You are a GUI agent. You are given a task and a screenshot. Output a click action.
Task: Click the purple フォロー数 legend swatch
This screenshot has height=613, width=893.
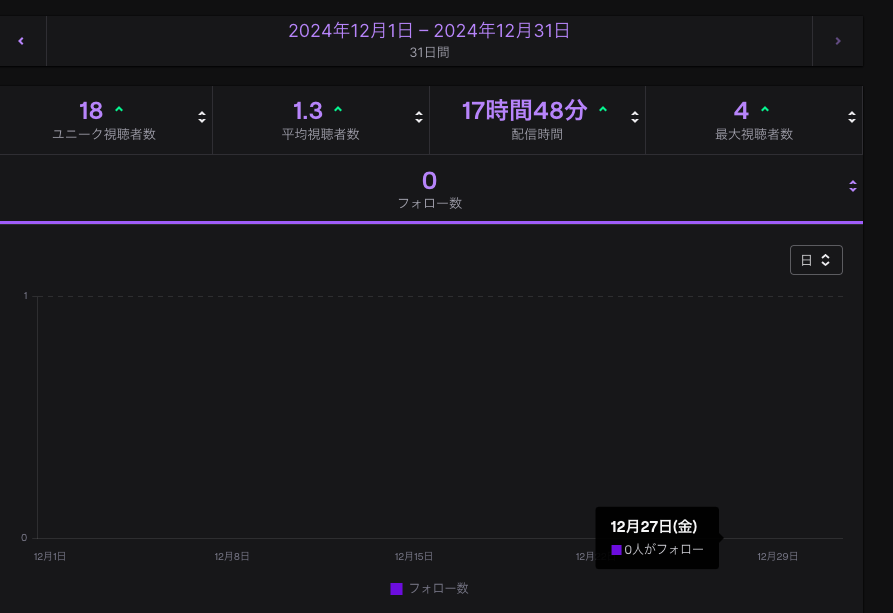(396, 589)
